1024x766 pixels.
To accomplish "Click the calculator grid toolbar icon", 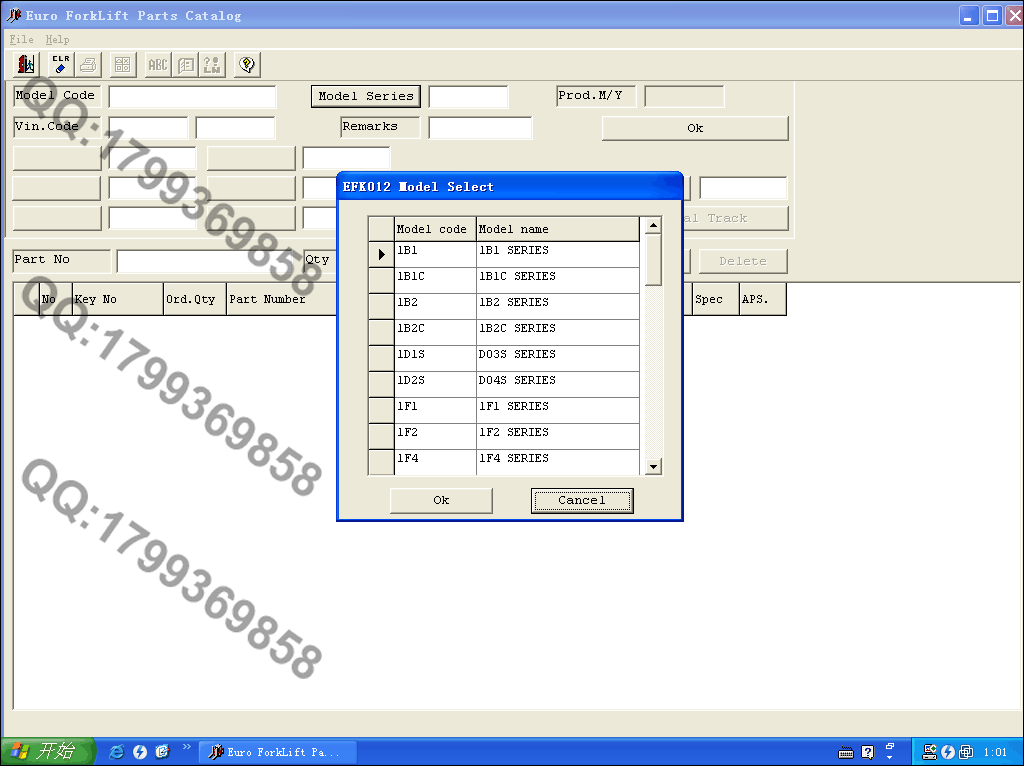I will [x=123, y=65].
